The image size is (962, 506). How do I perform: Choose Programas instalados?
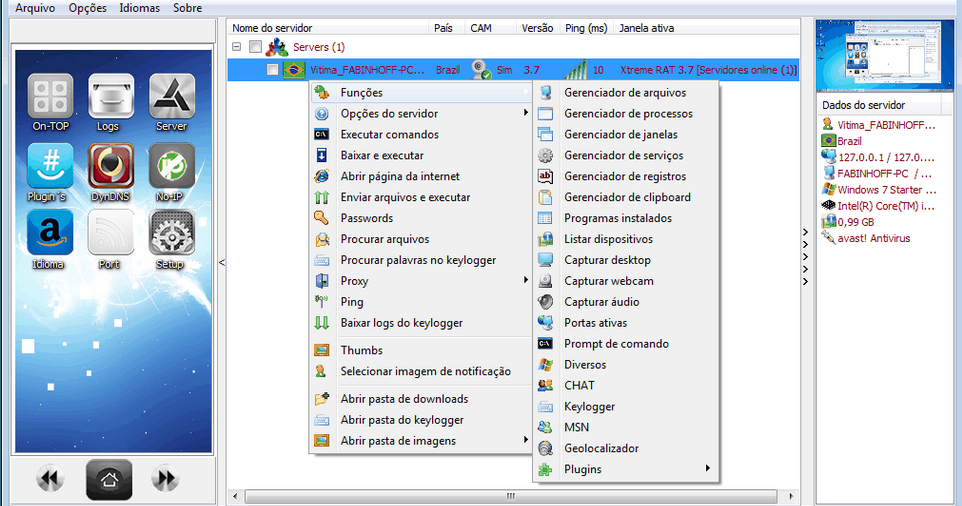[625, 218]
